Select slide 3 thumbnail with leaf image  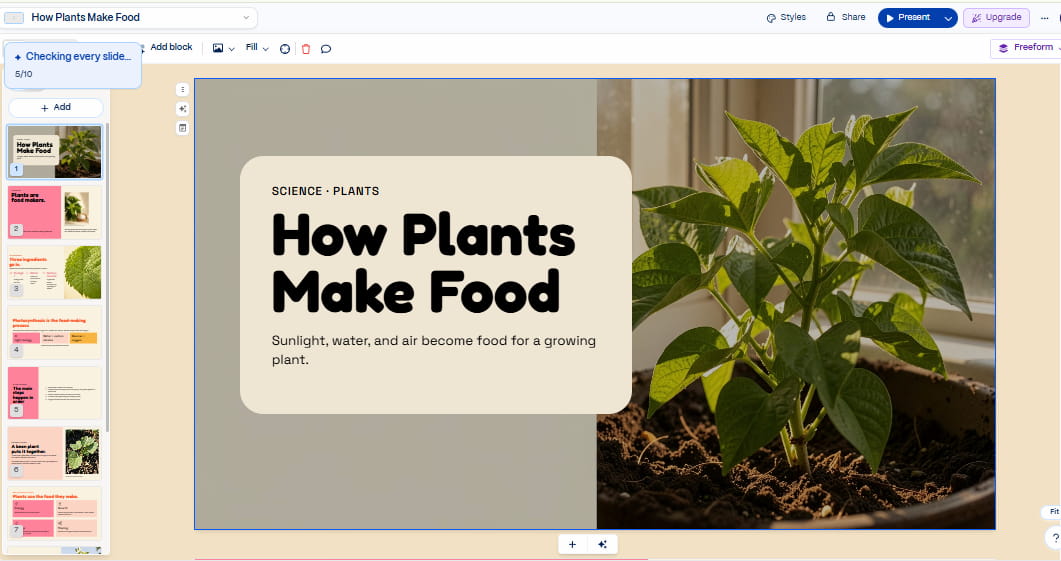coord(55,272)
